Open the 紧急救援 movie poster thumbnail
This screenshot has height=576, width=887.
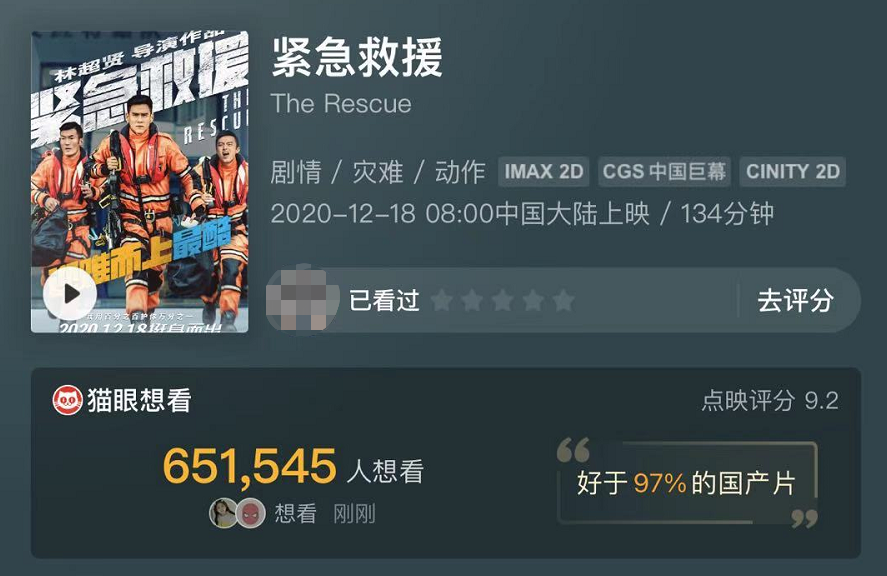[140, 182]
